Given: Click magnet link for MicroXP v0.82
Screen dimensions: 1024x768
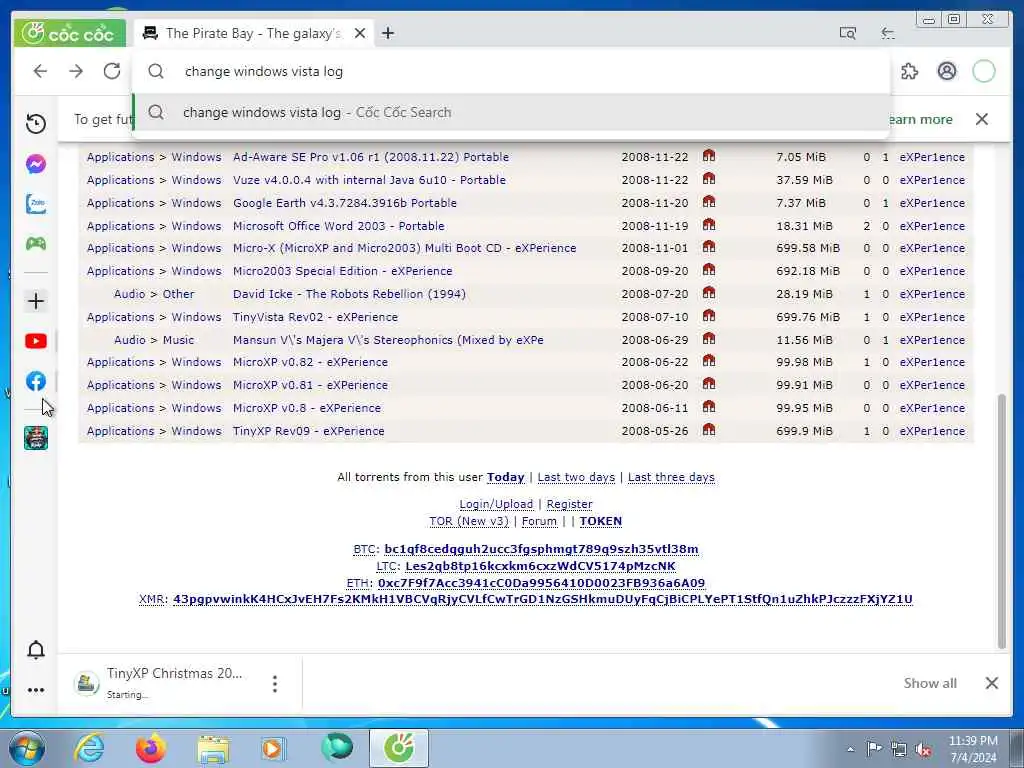Looking at the screenshot, I should [x=709, y=361].
